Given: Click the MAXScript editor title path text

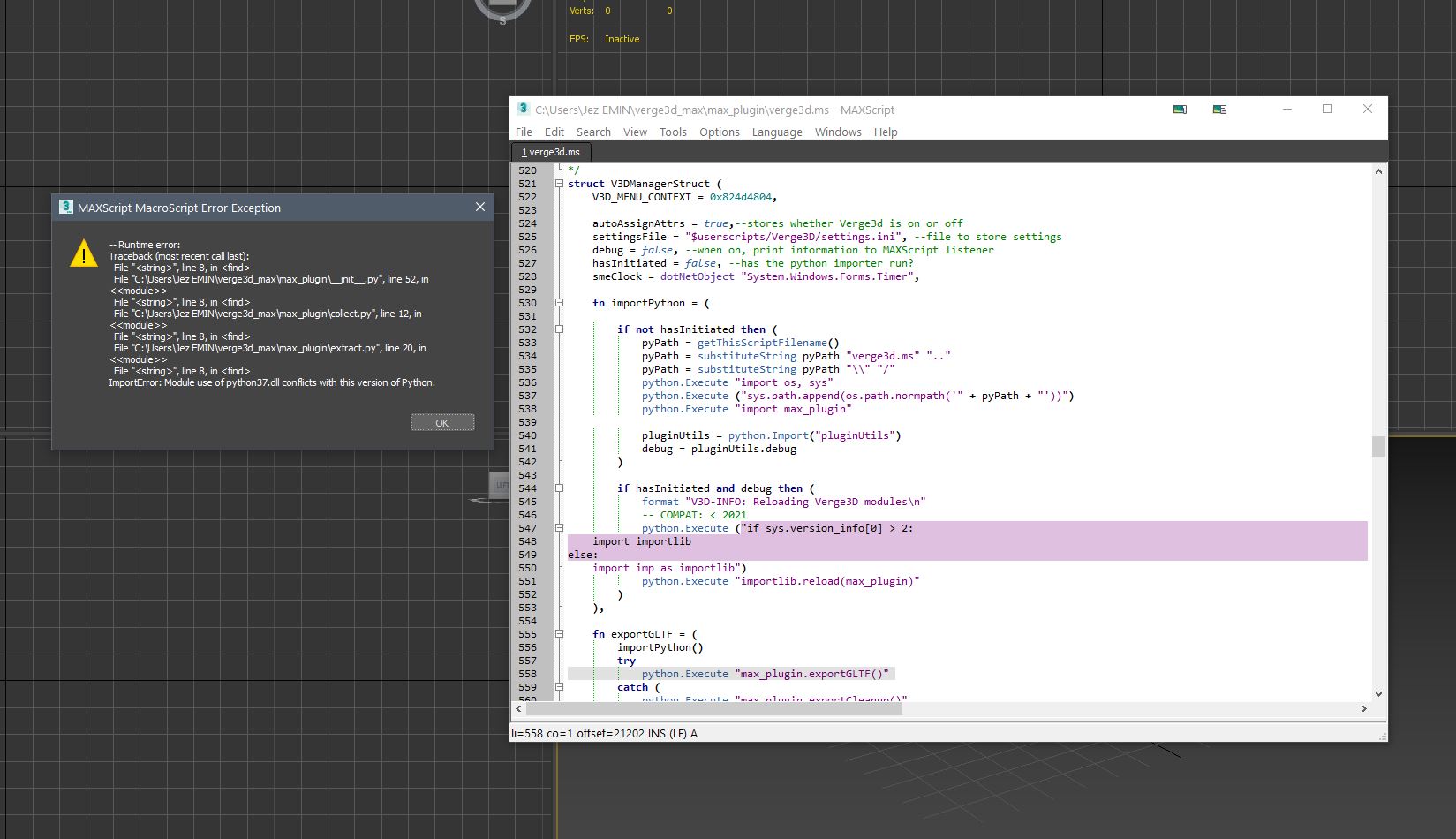Looking at the screenshot, I should (x=714, y=110).
